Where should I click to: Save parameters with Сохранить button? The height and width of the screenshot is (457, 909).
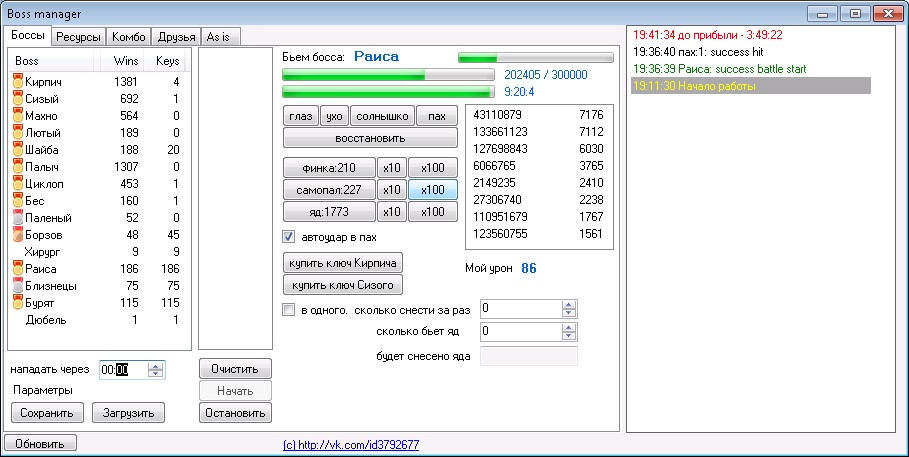tap(47, 413)
